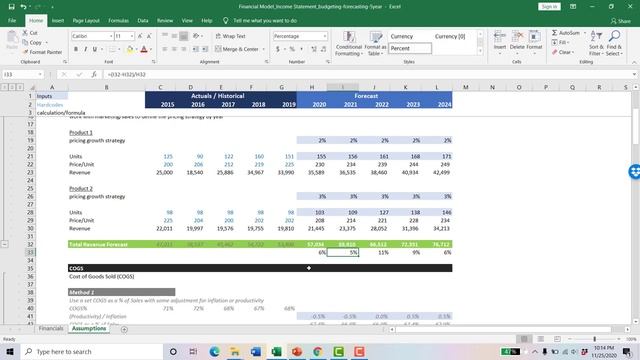This screenshot has height=360, width=640.
Task: Open Microsoft Edge from the taskbar
Action: 214,351
